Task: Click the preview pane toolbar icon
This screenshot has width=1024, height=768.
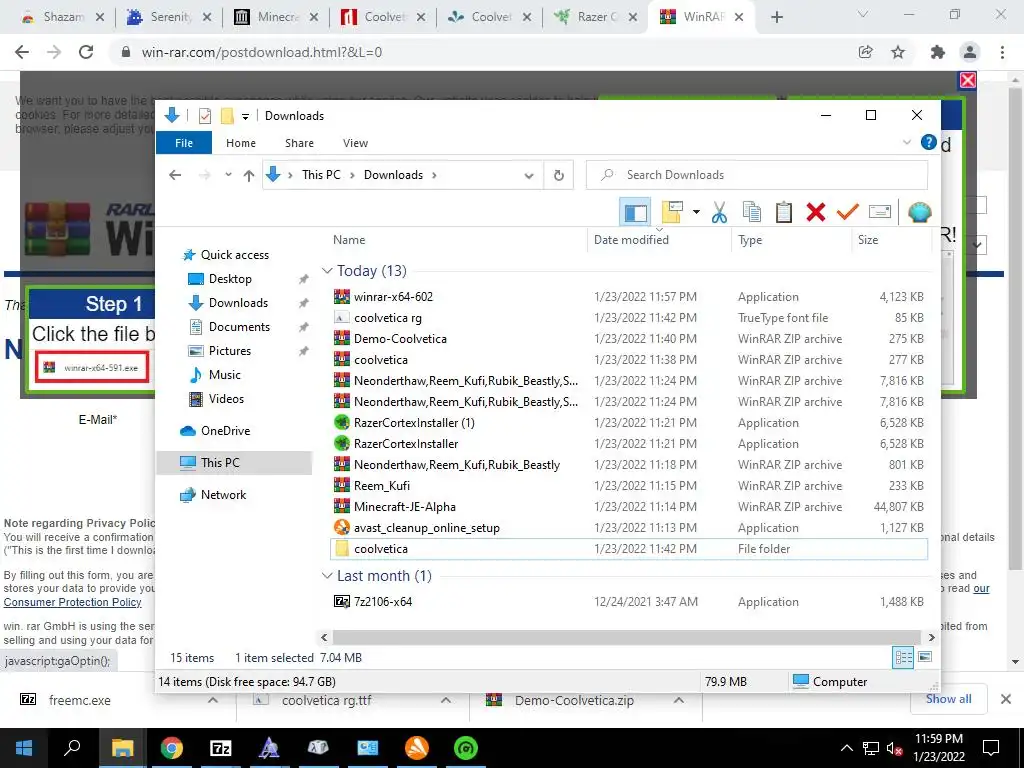Action: click(635, 212)
